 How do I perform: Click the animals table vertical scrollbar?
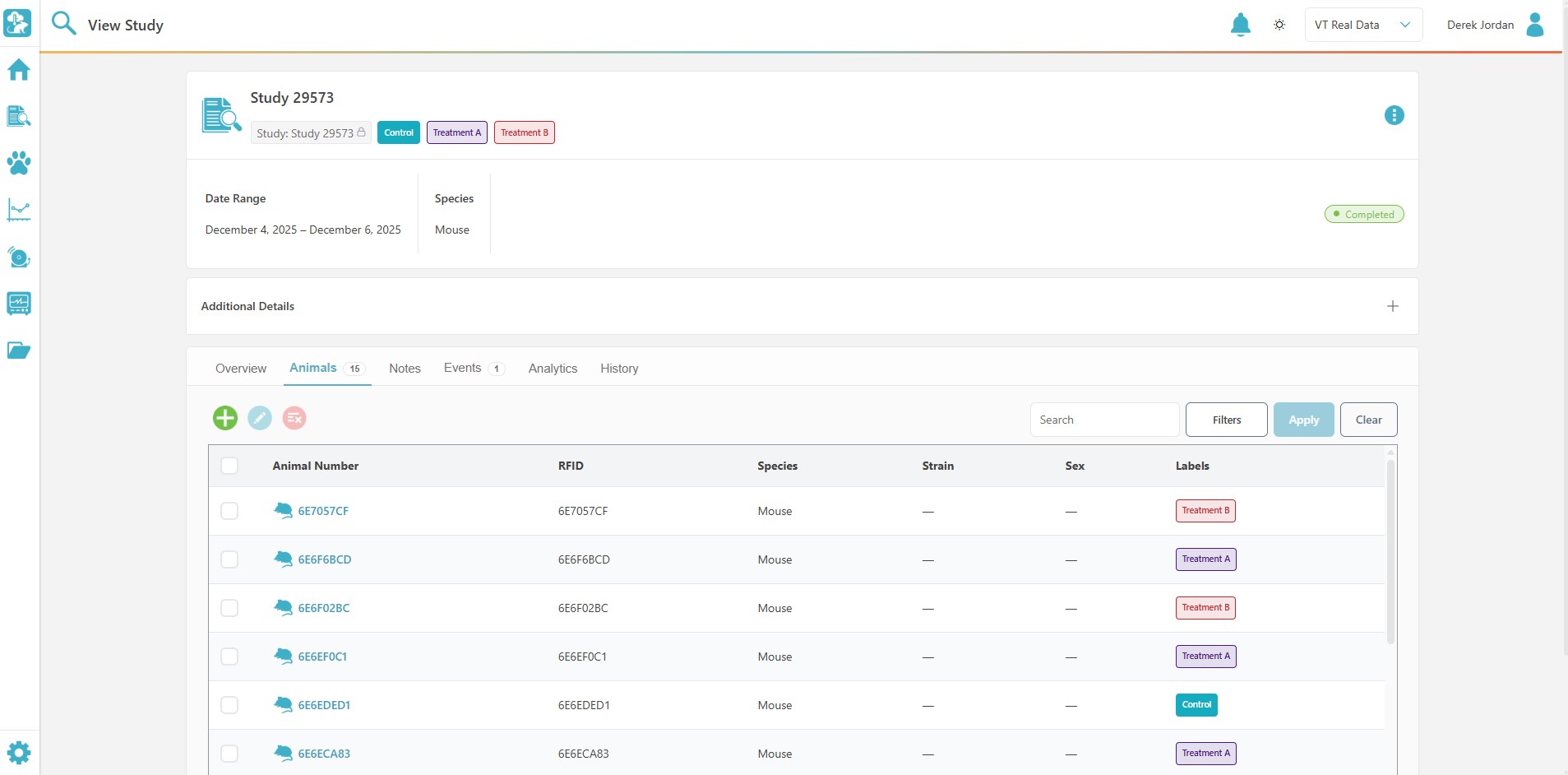click(x=1390, y=551)
